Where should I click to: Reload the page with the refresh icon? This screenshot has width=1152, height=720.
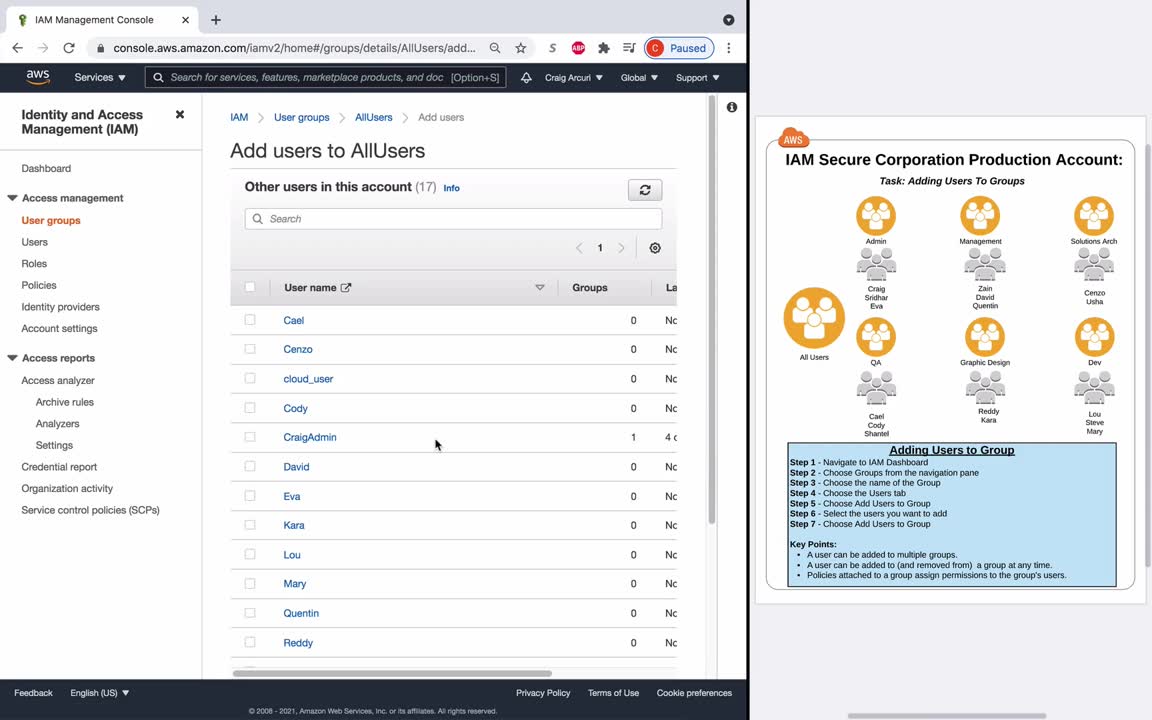pyautogui.click(x=69, y=48)
